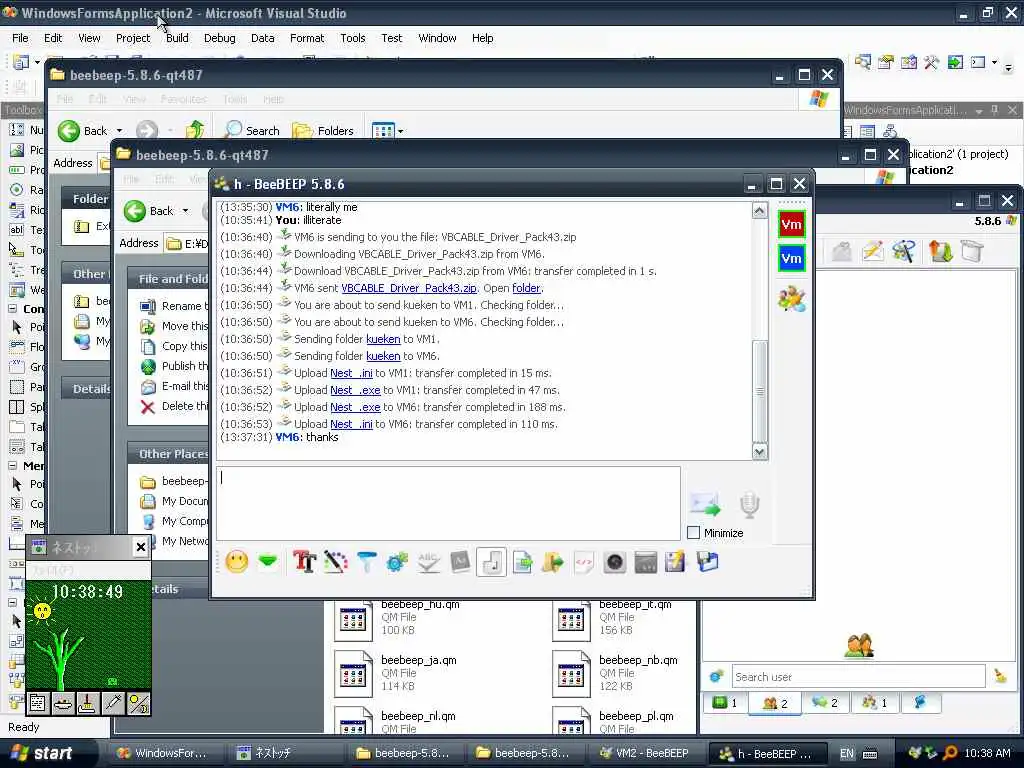Click the group members icon under avatars
Image resolution: width=1024 pixels, height=768 pixels.
[792, 299]
